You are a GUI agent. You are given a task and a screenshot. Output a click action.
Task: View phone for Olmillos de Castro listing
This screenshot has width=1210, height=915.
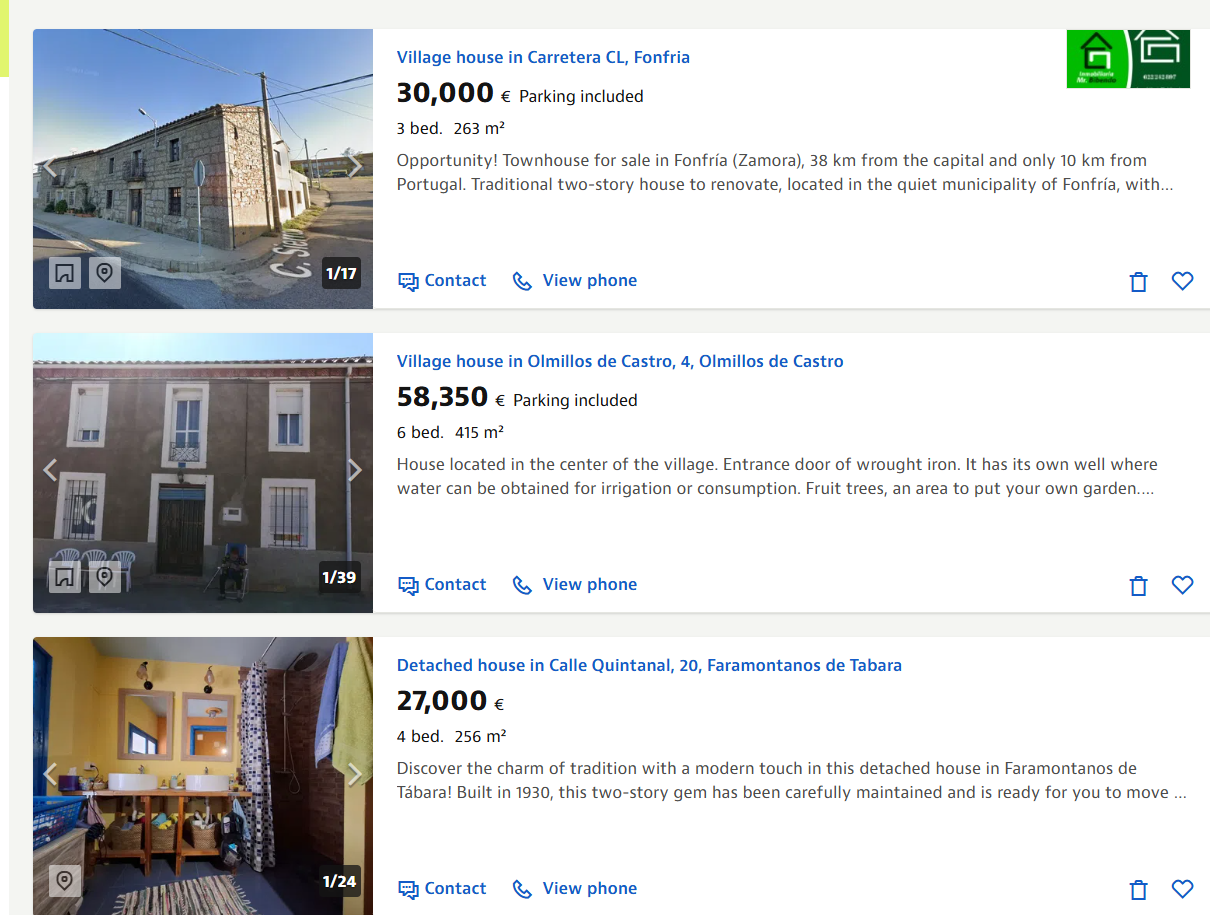[x=575, y=585]
